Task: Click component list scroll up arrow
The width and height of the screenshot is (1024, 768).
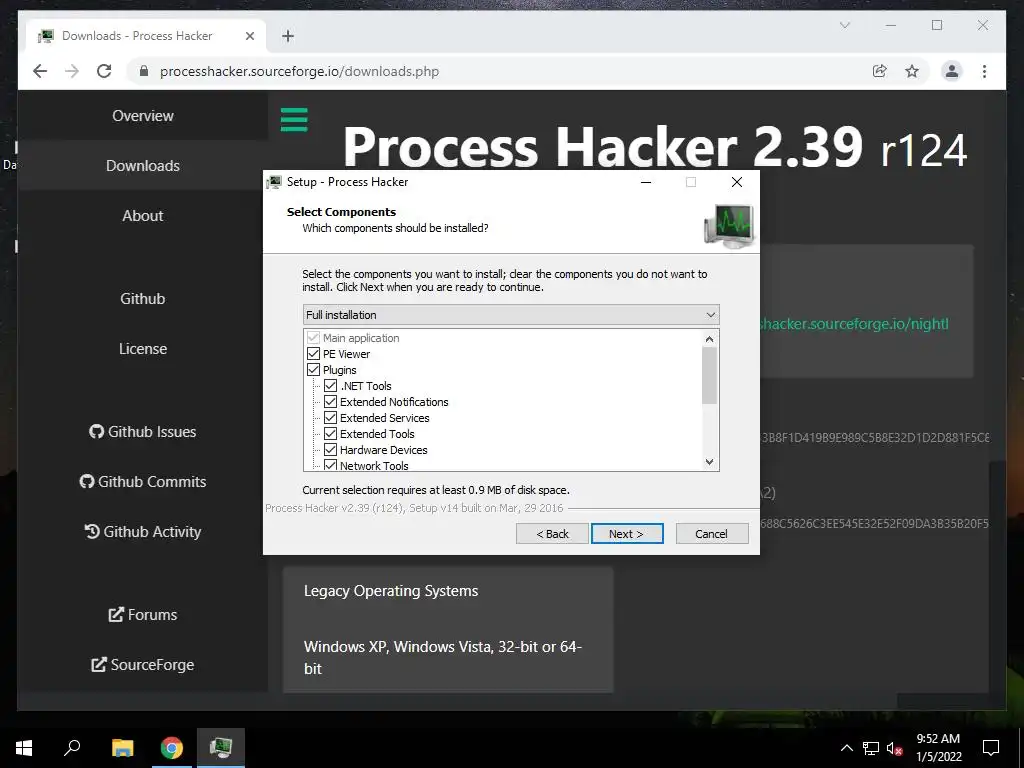Action: (710, 339)
